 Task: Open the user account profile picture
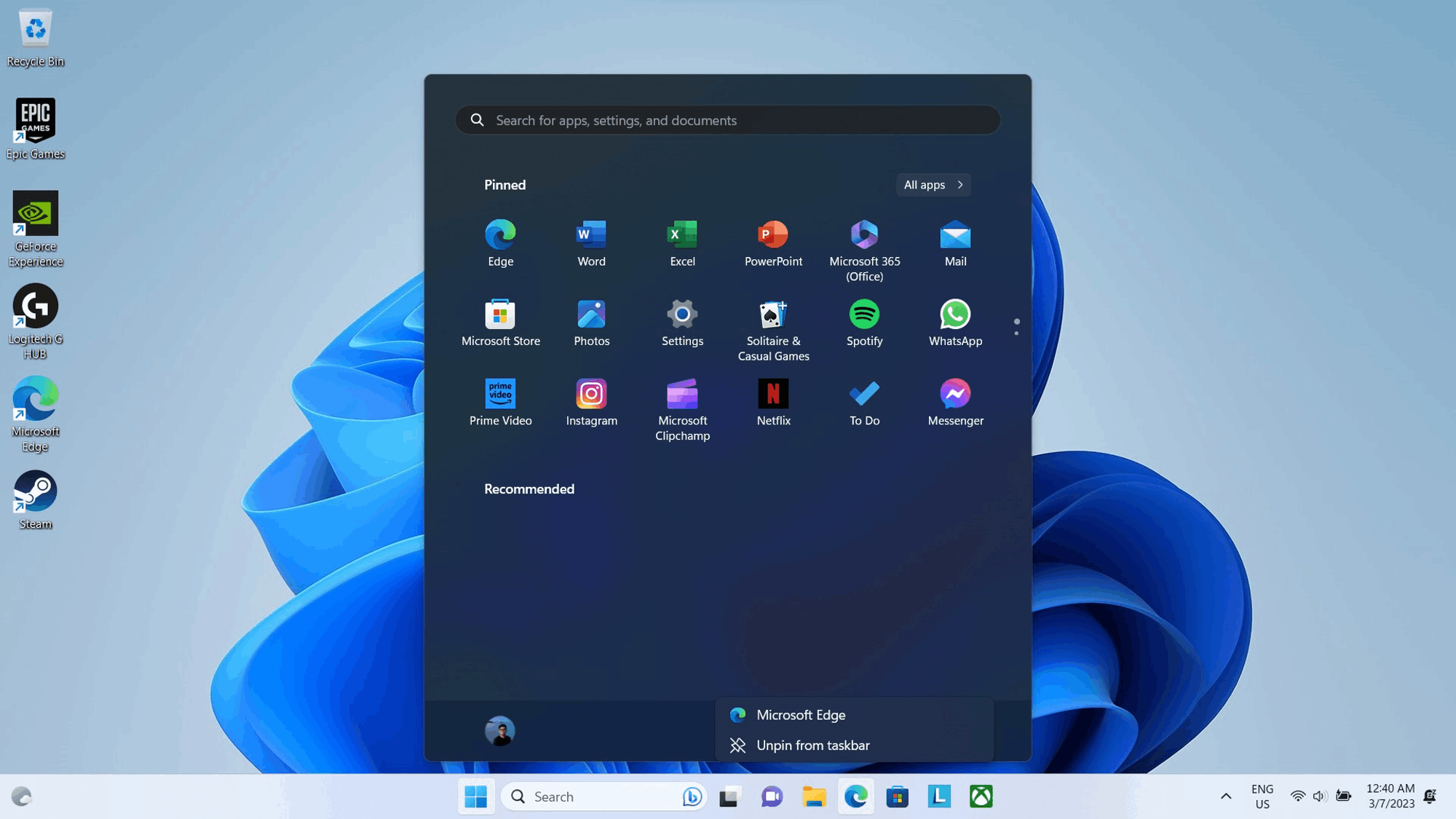pos(500,731)
